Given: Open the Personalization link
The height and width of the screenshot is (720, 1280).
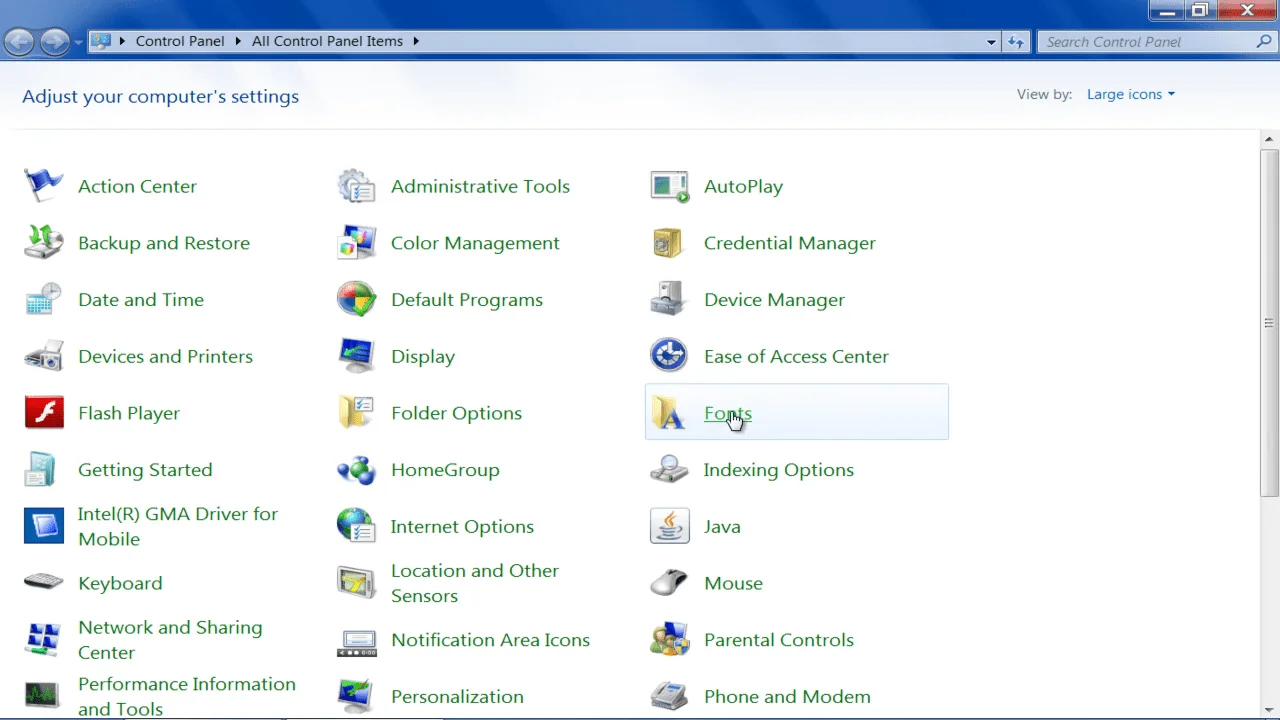Looking at the screenshot, I should pos(457,696).
